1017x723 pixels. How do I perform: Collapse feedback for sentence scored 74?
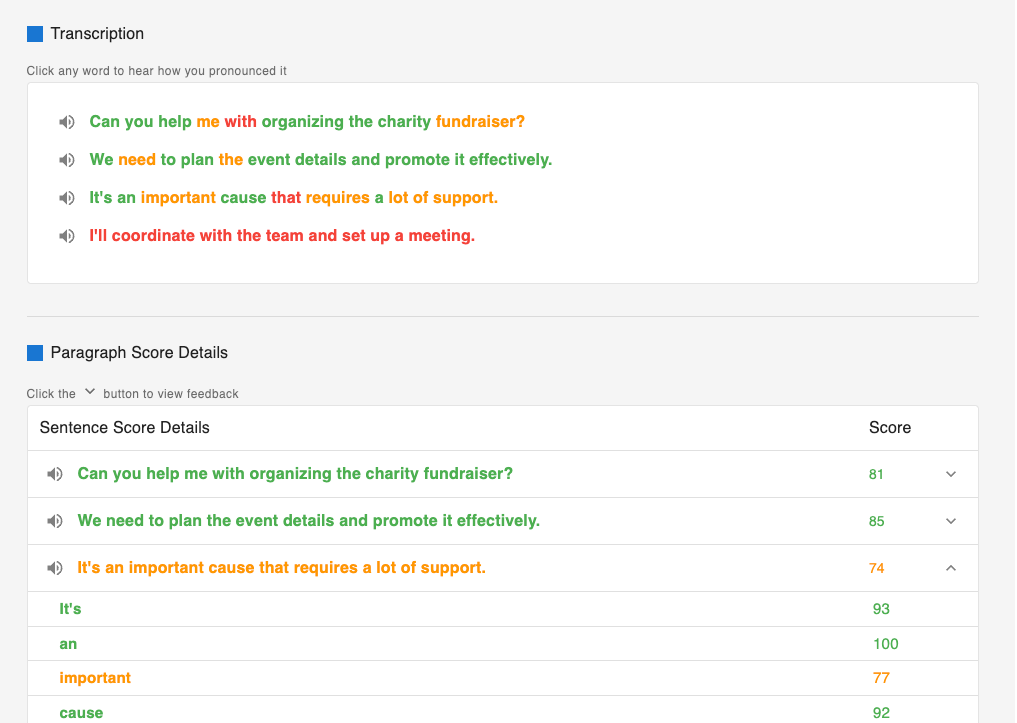click(951, 568)
